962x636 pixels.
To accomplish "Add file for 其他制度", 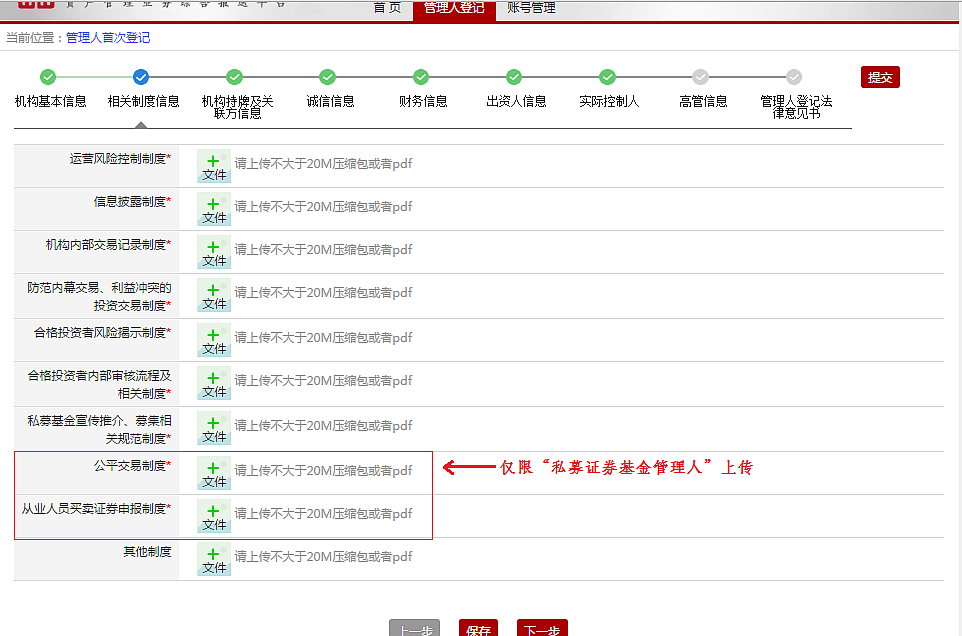I will click(x=214, y=559).
